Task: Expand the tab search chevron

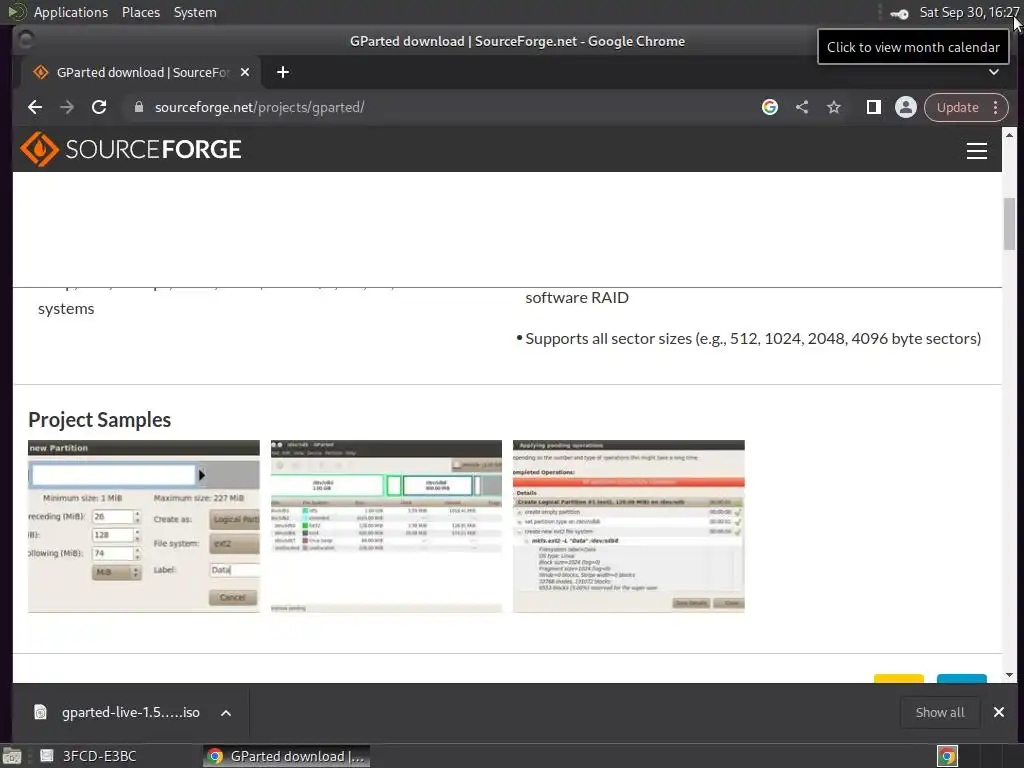Action: (993, 72)
